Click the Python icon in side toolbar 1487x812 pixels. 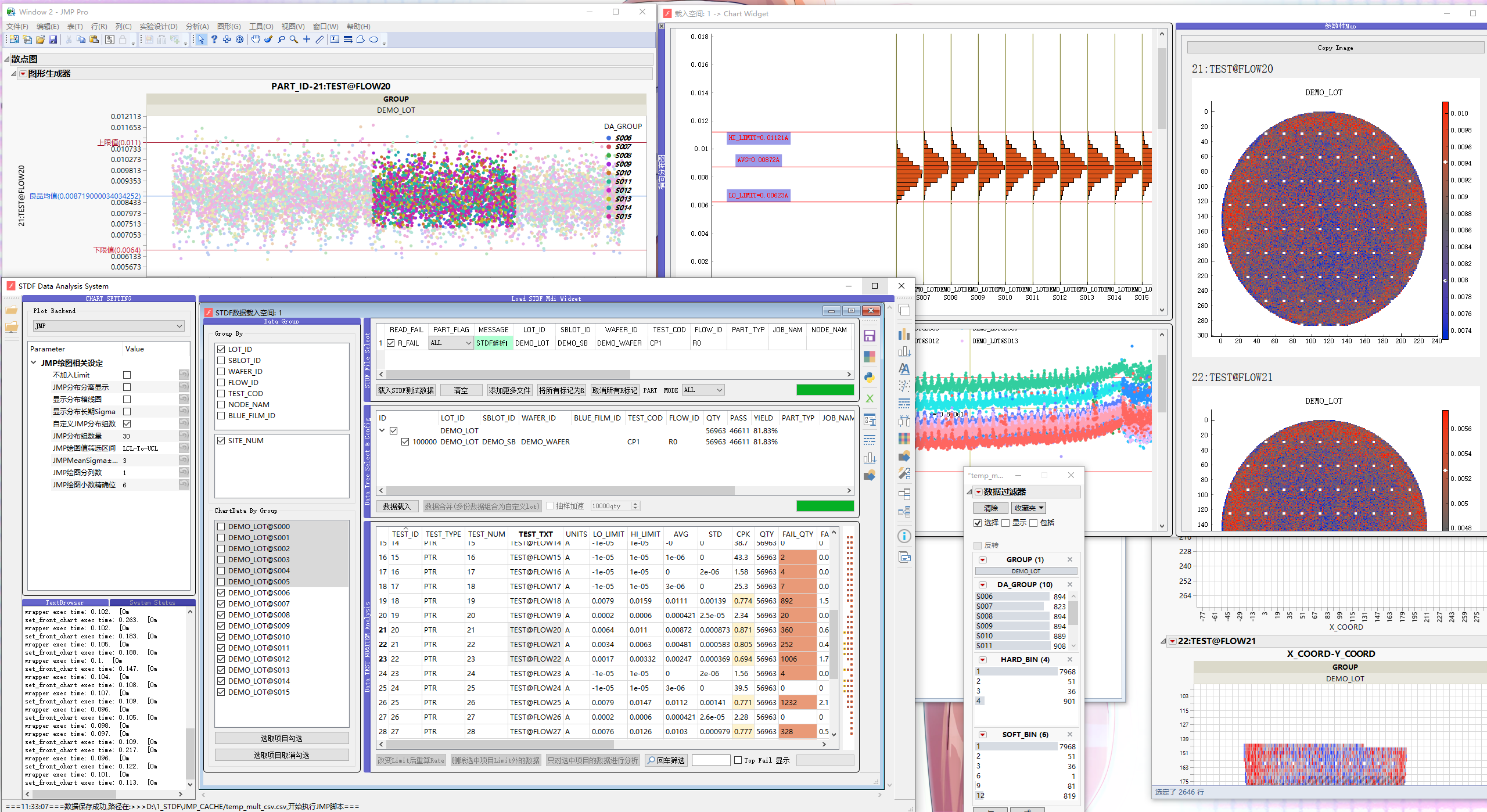coord(870,378)
